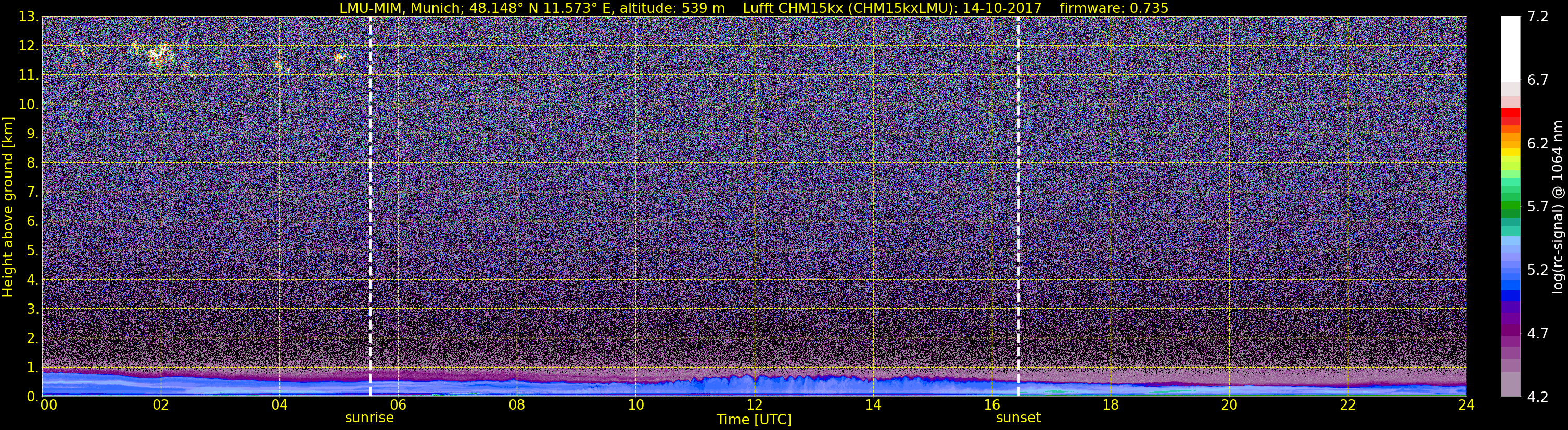1568x430 pixels.
Task: Click the time tick label 24
Action: pos(1467,405)
